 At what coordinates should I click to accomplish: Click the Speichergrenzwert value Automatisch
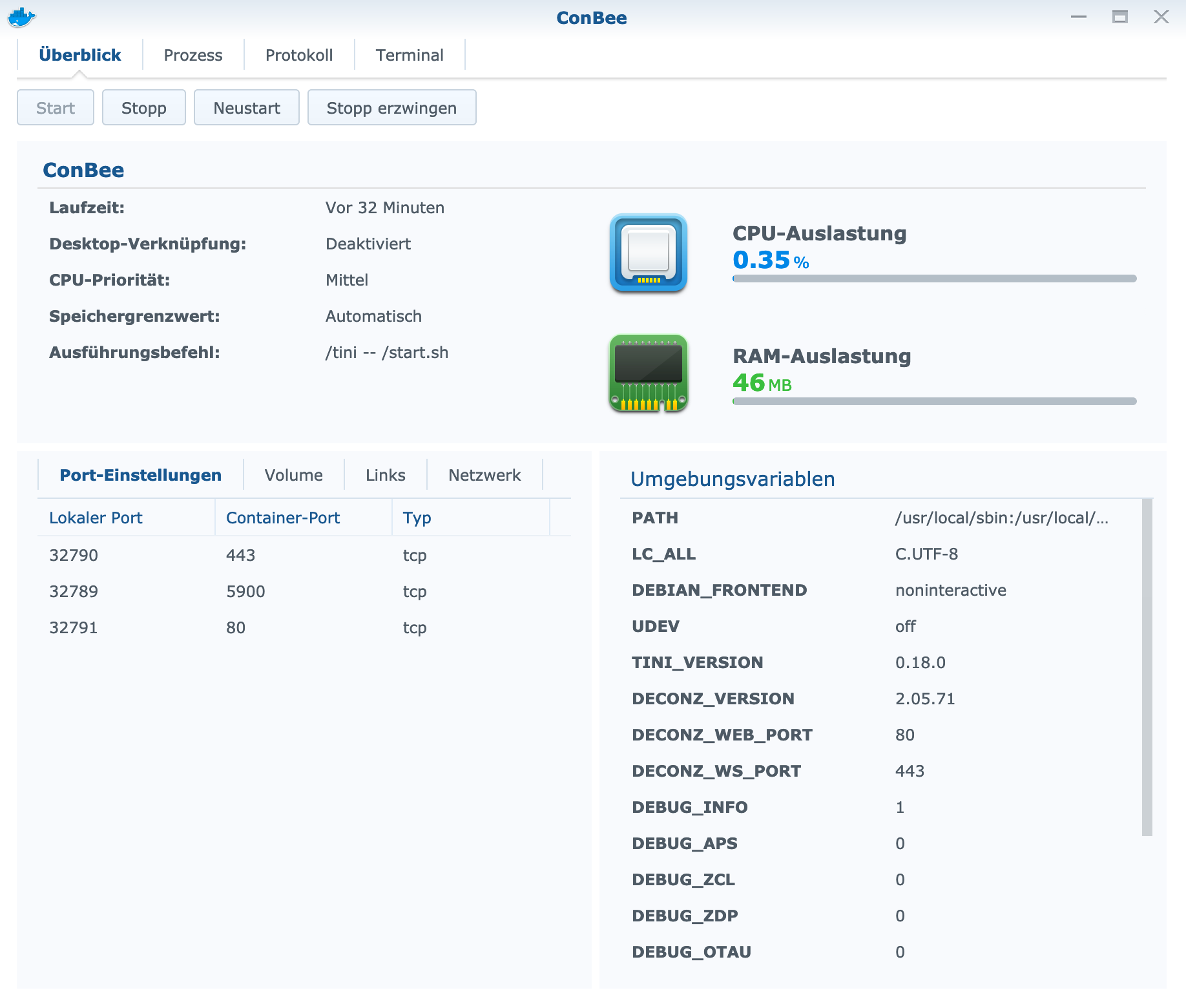point(373,316)
